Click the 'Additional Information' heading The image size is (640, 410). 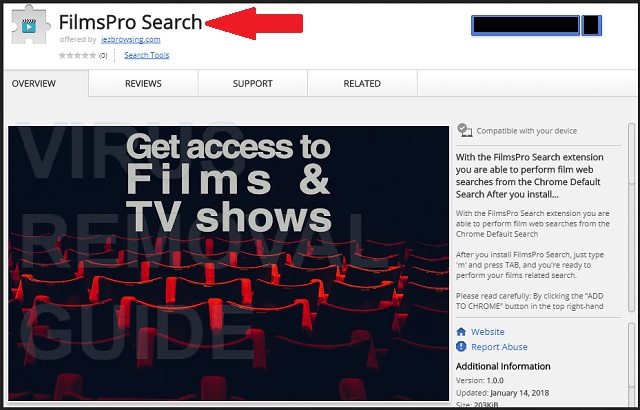pyautogui.click(x=503, y=366)
